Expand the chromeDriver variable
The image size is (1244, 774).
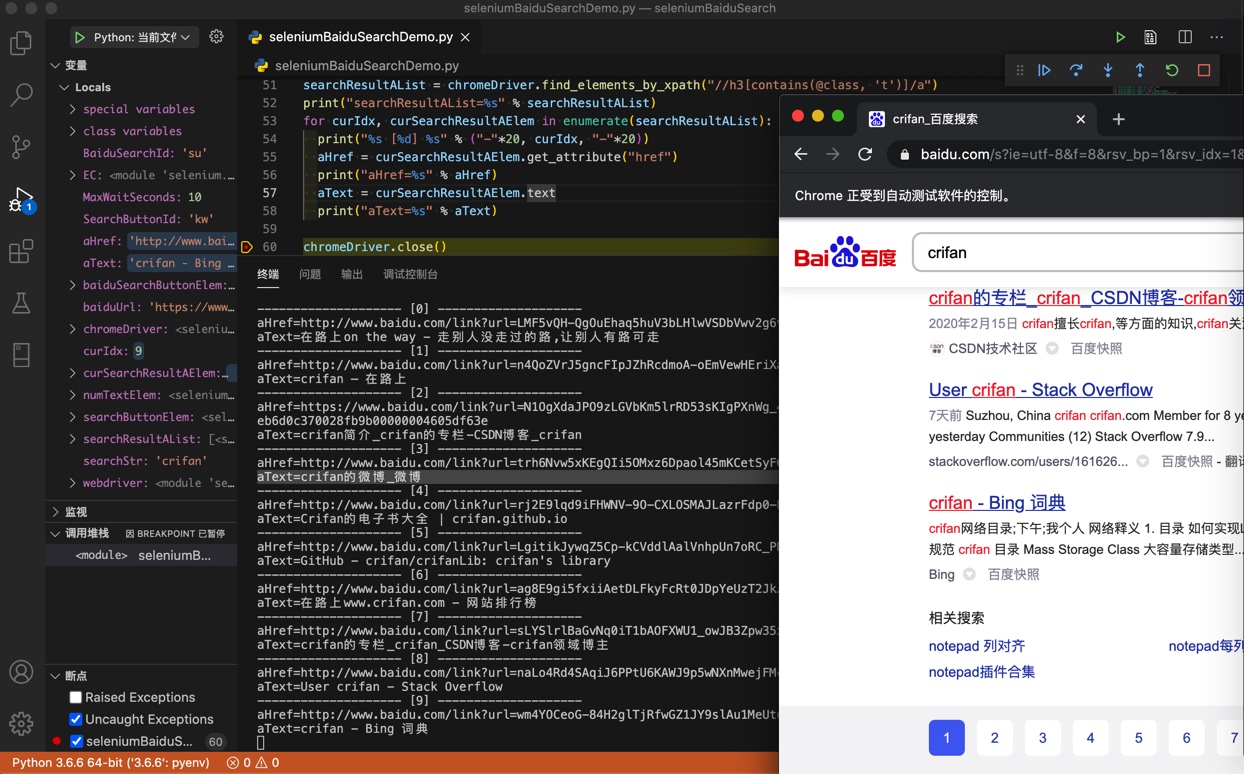(73, 329)
